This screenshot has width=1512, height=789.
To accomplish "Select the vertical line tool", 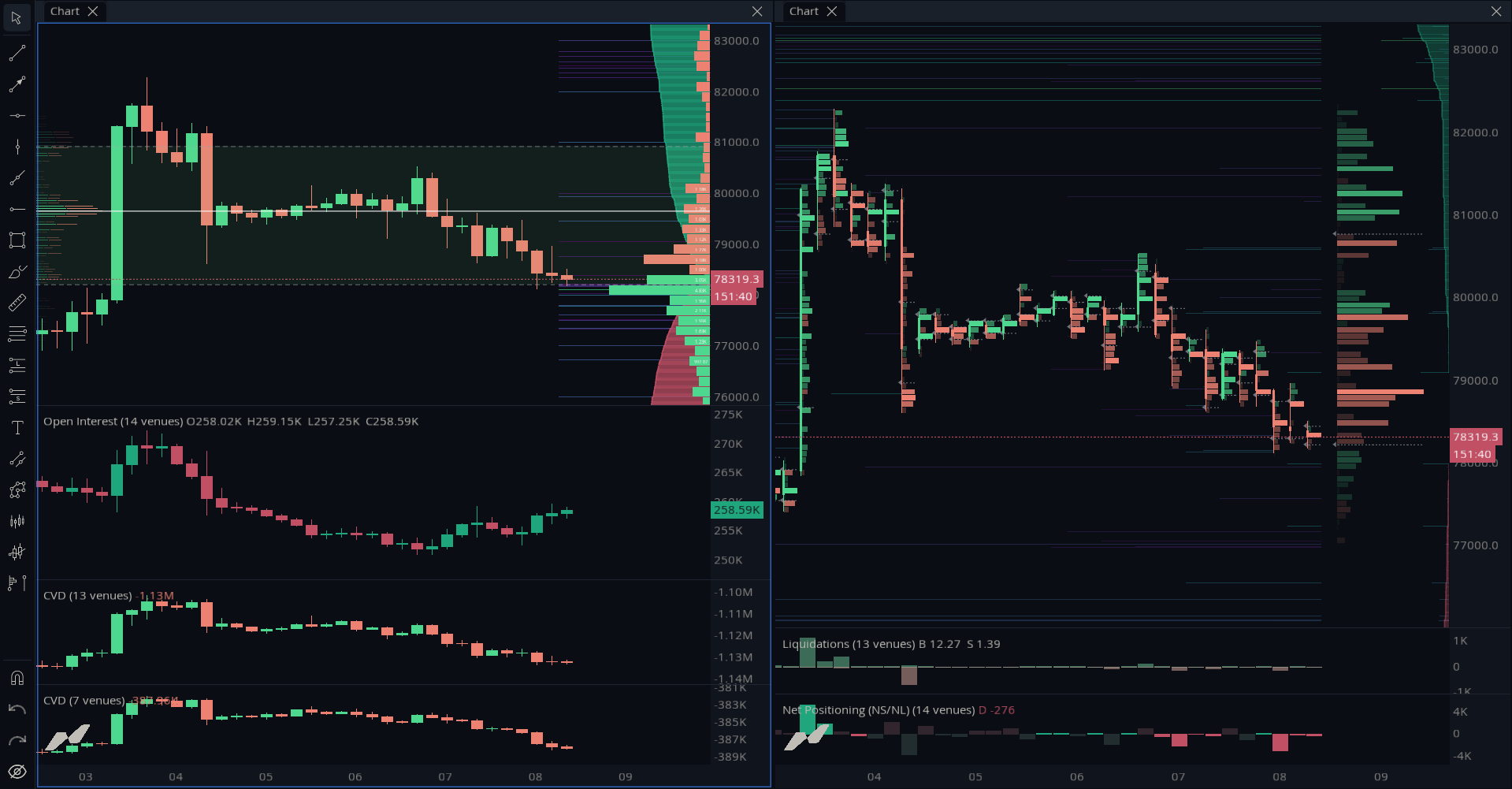I will coord(17,147).
